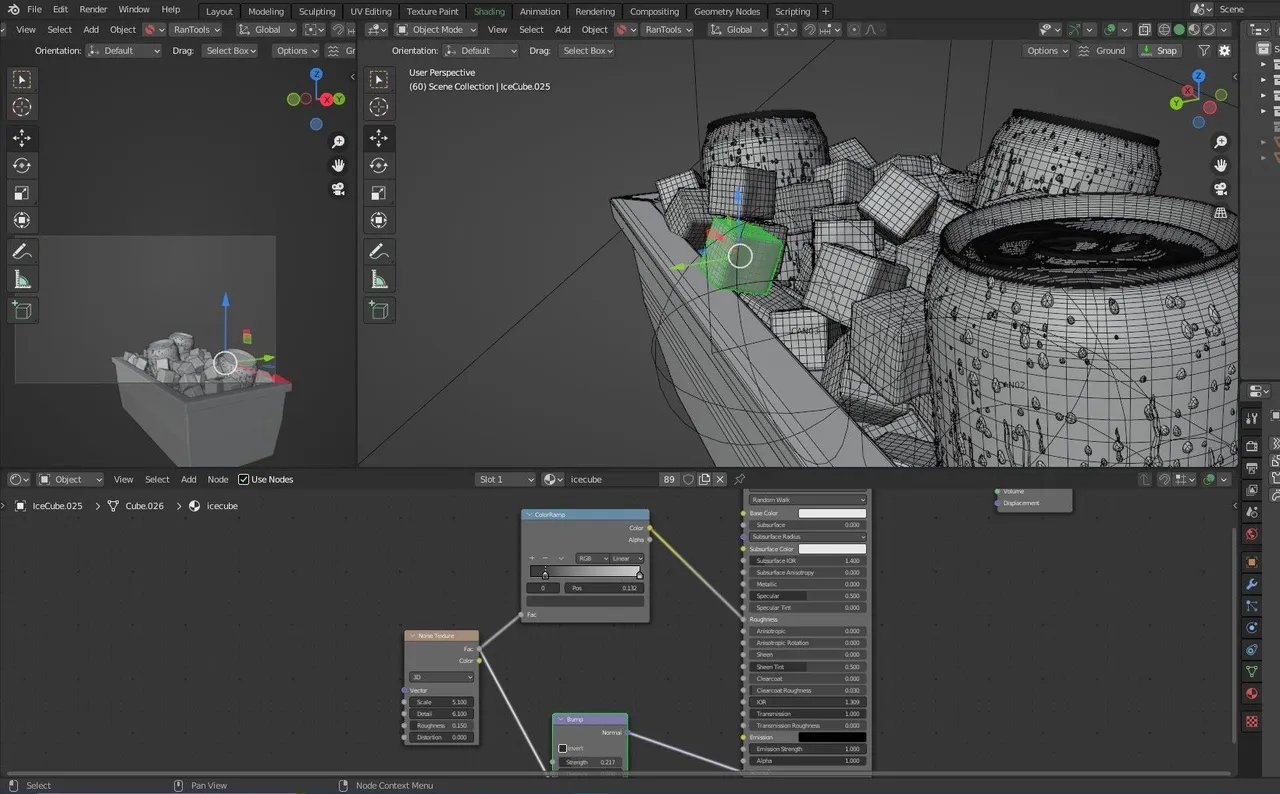This screenshot has height=794, width=1280.
Task: Click the gear settings icon beside filter
Action: coord(1224,51)
